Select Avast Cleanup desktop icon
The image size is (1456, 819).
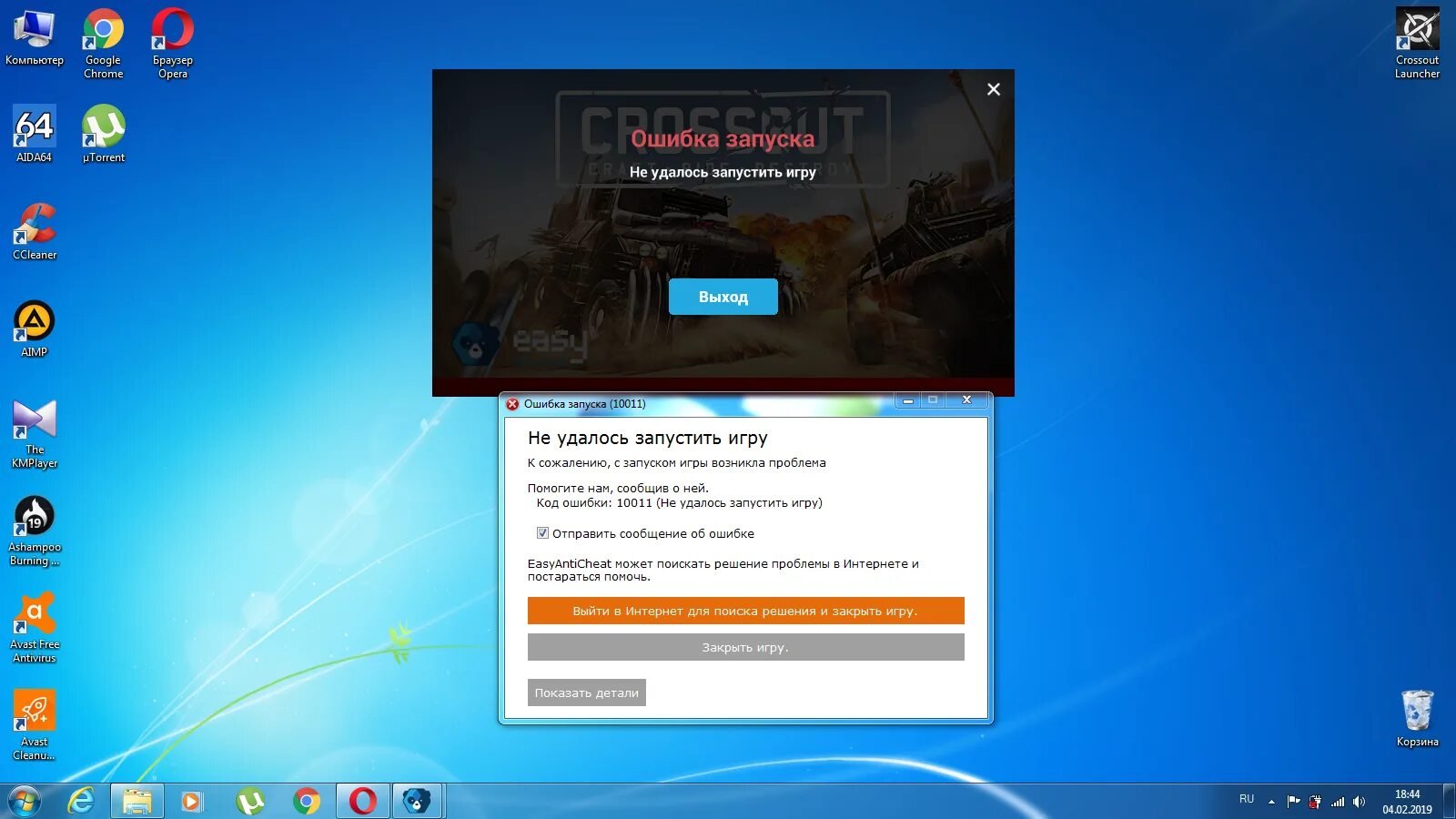[x=35, y=725]
